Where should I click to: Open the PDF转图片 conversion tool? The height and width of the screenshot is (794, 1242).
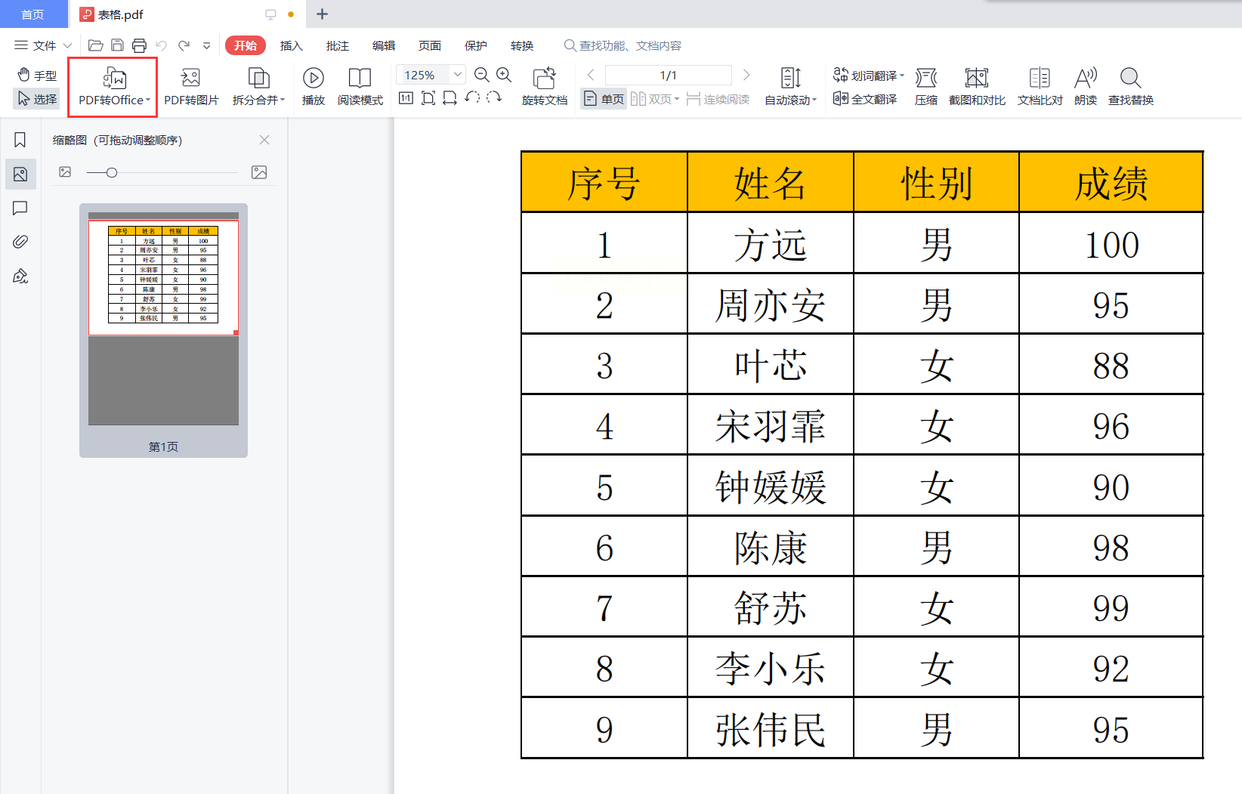(x=191, y=86)
